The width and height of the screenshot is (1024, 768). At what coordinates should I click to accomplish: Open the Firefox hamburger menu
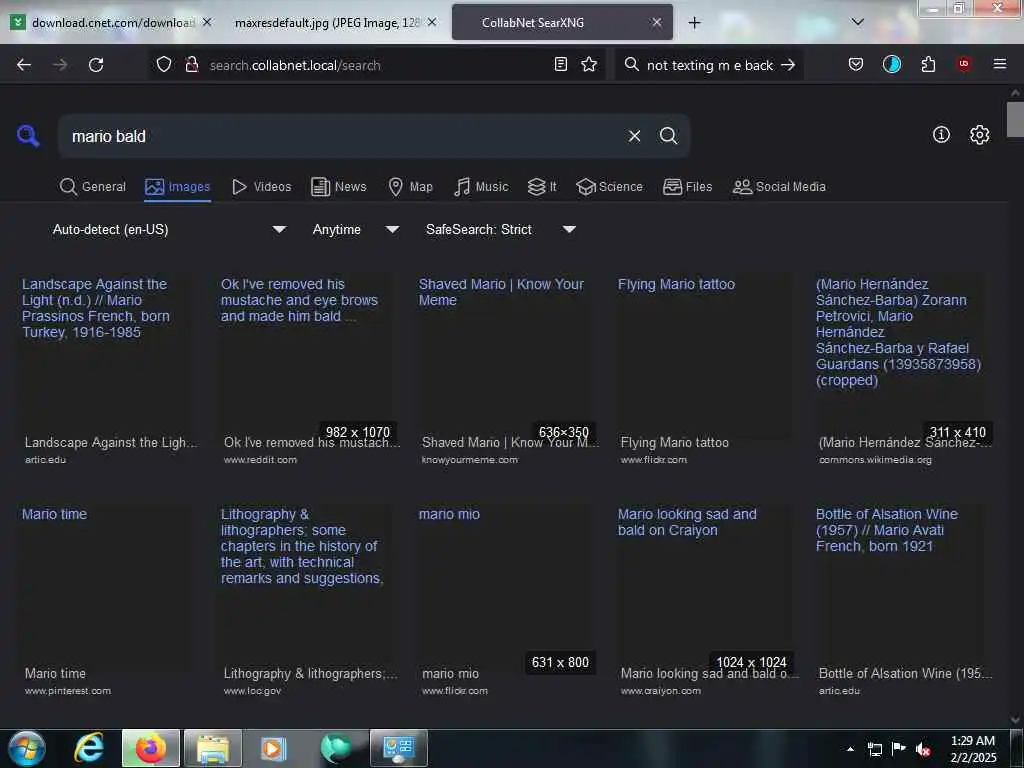[999, 64]
